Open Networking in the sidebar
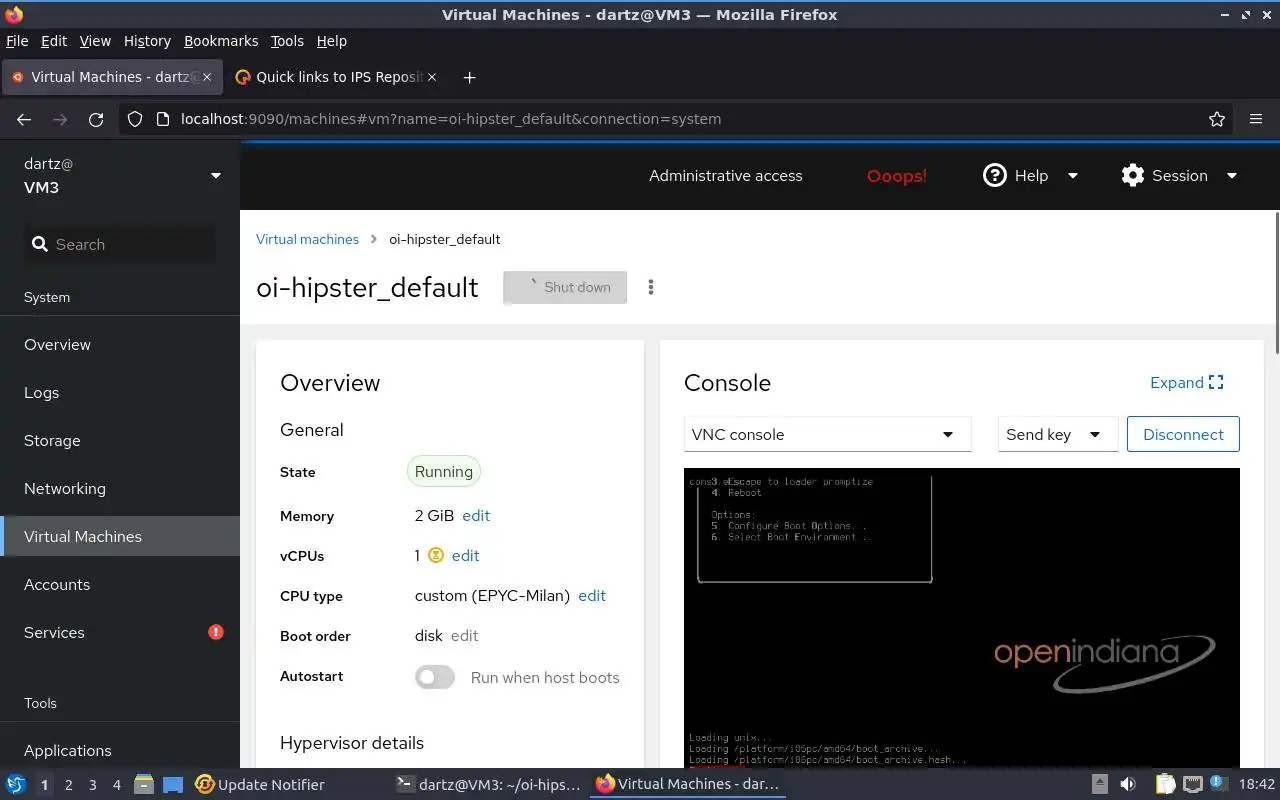Screen dimensions: 1280x800 click(120, 488)
